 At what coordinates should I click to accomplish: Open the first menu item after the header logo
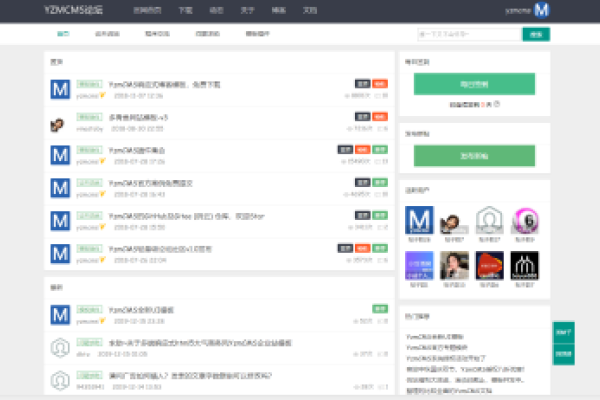pyautogui.click(x=147, y=10)
